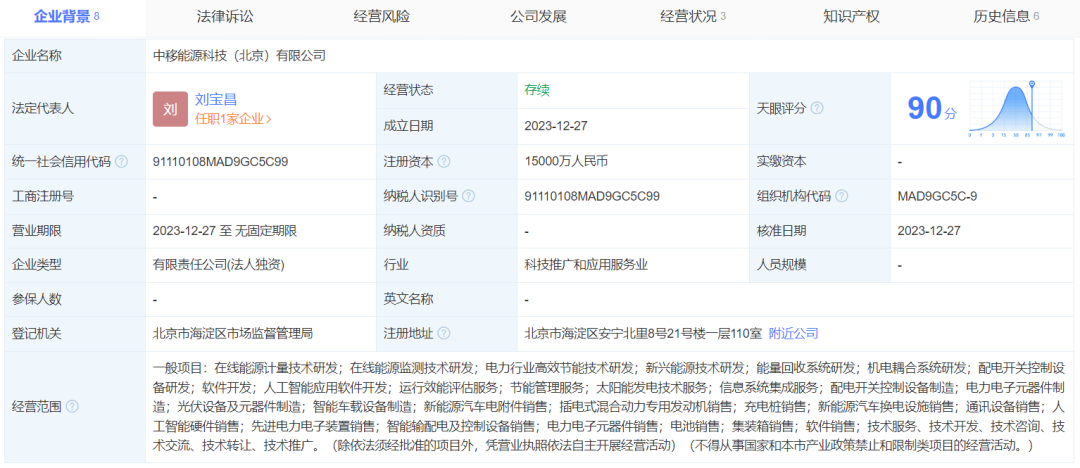
Task: Click the 纳税人资质 label
Action: (415, 231)
